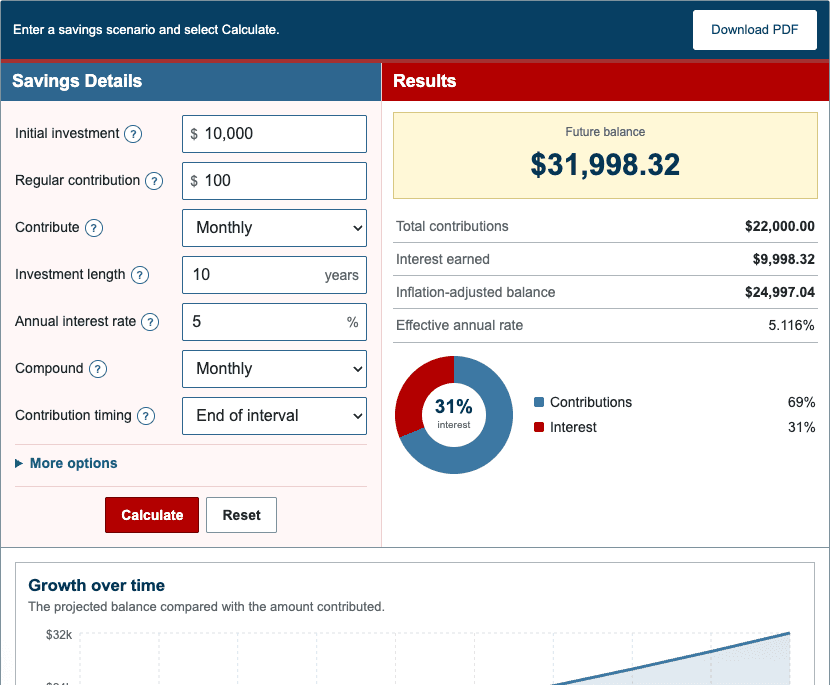Click the Interest 31% legend value

tap(801, 427)
